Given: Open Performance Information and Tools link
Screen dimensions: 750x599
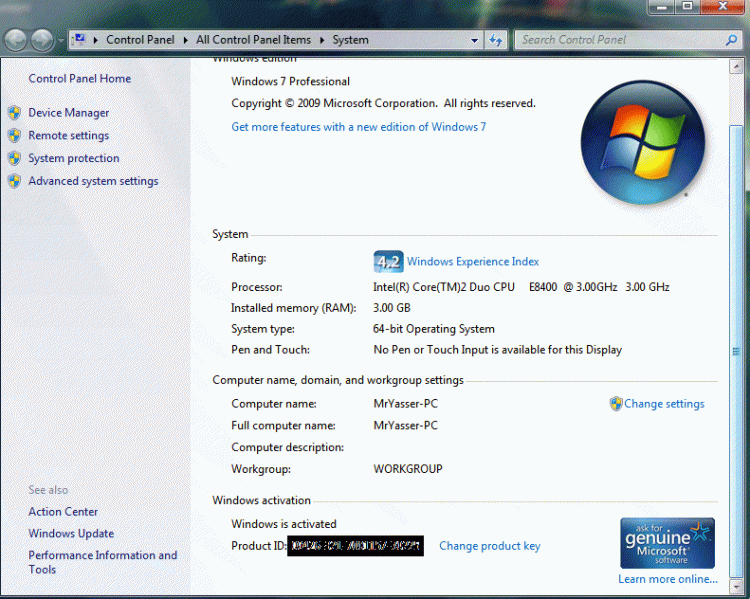Looking at the screenshot, I should (x=103, y=562).
